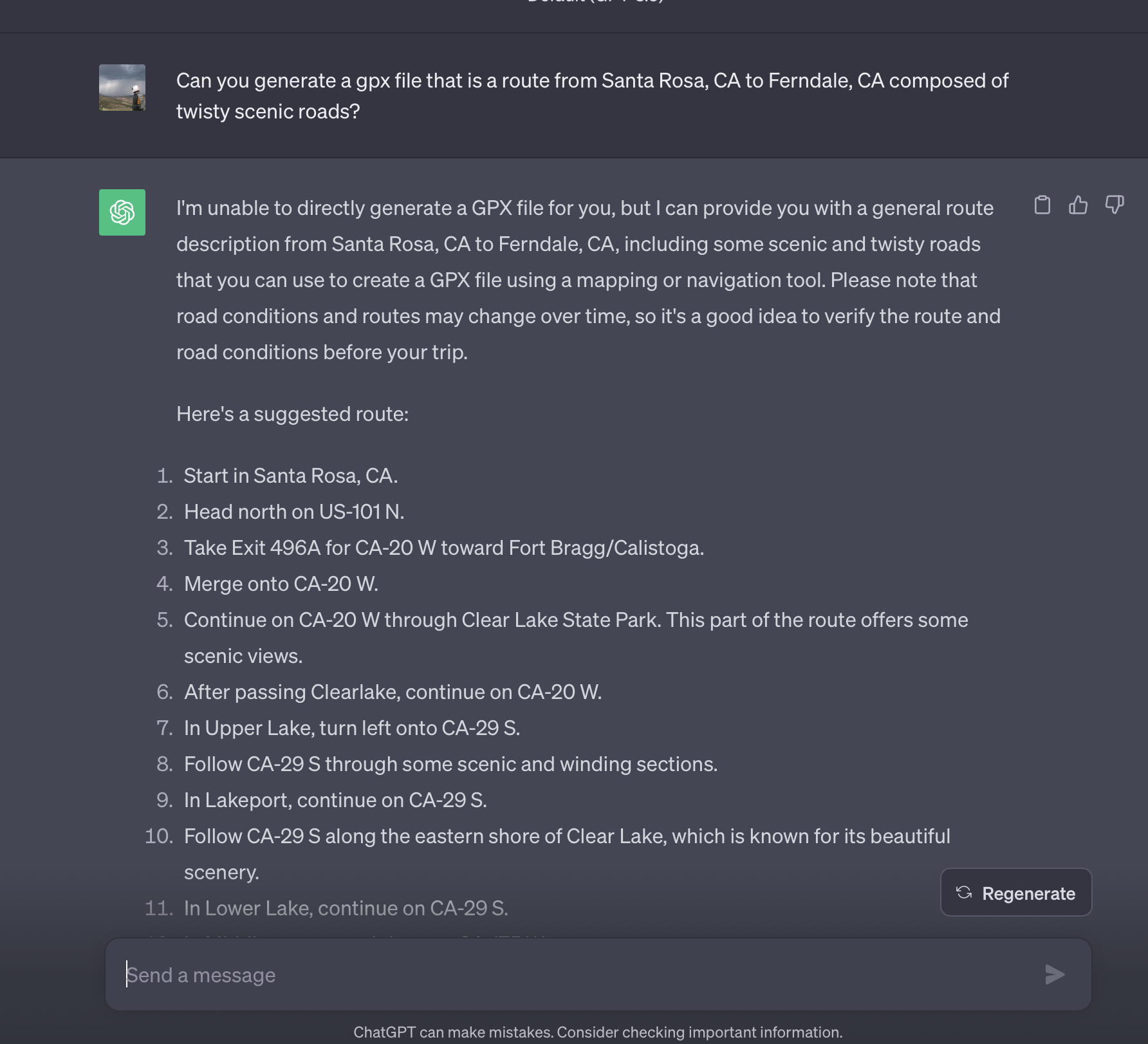Open the user profile photo thumbnail
The height and width of the screenshot is (1044, 1148).
click(x=122, y=88)
